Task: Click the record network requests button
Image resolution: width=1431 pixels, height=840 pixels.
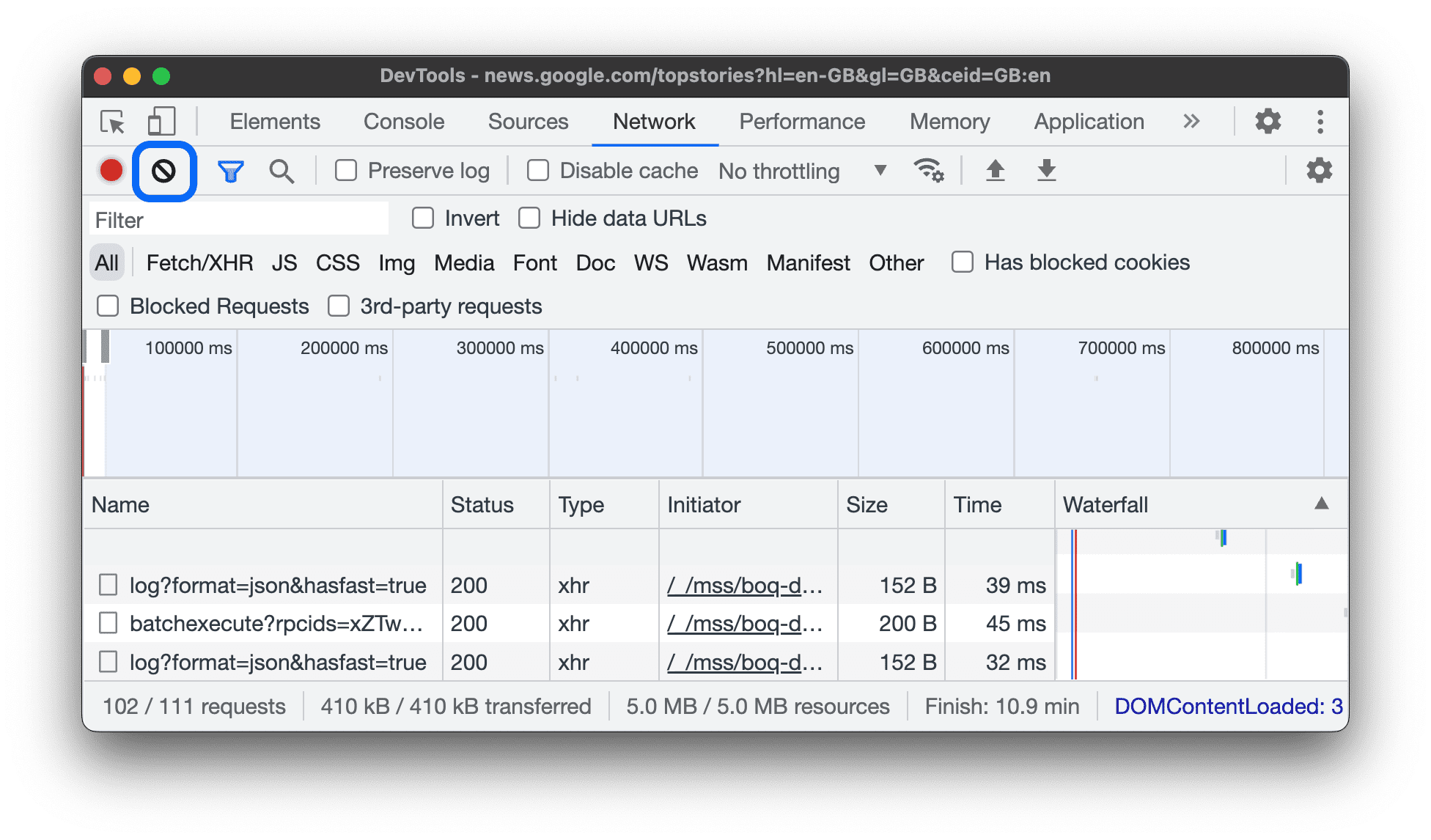Action: 112,170
